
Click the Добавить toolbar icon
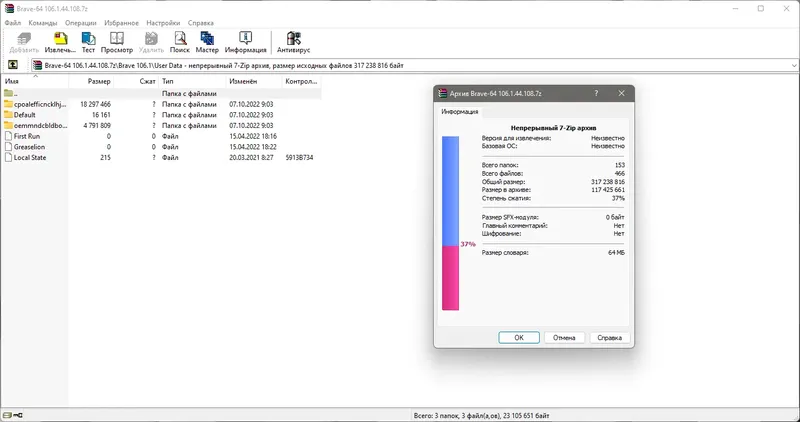pyautogui.click(x=24, y=39)
